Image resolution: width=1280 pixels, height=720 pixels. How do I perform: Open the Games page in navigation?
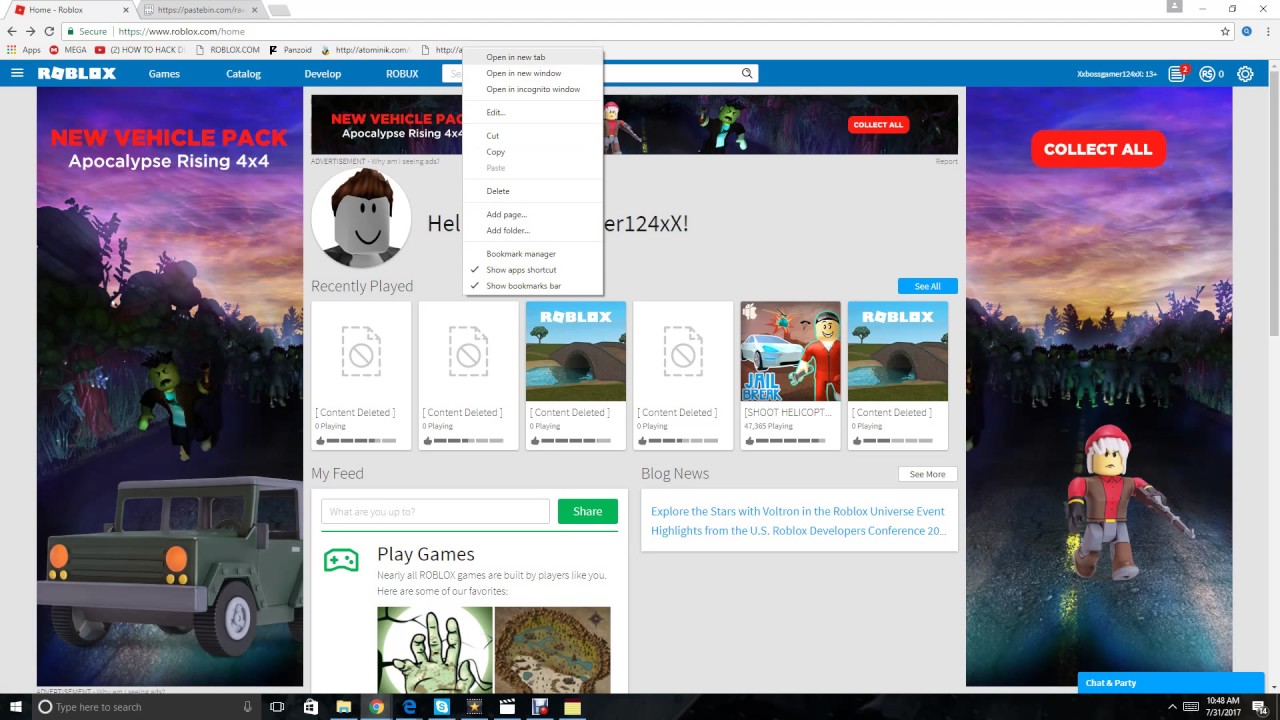[x=164, y=73]
